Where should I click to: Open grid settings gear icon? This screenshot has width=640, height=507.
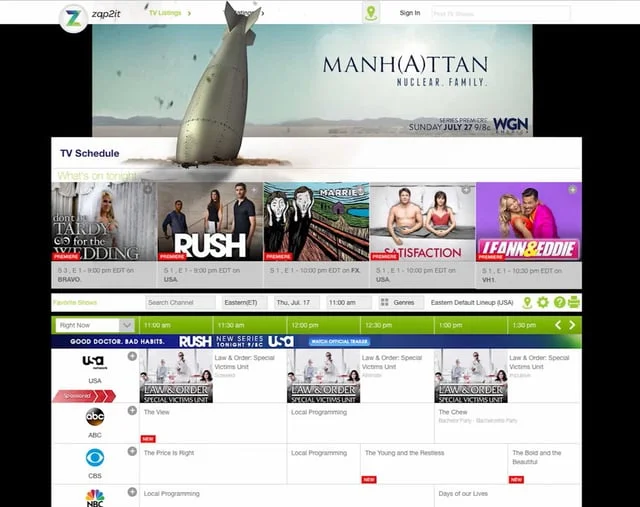coord(542,302)
